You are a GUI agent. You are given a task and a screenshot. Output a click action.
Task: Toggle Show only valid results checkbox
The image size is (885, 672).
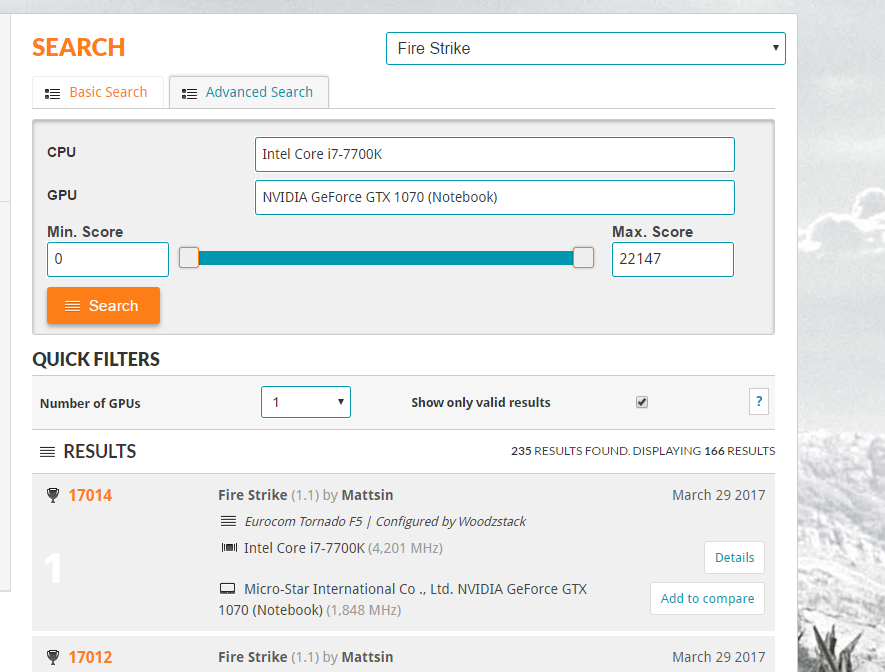(642, 402)
